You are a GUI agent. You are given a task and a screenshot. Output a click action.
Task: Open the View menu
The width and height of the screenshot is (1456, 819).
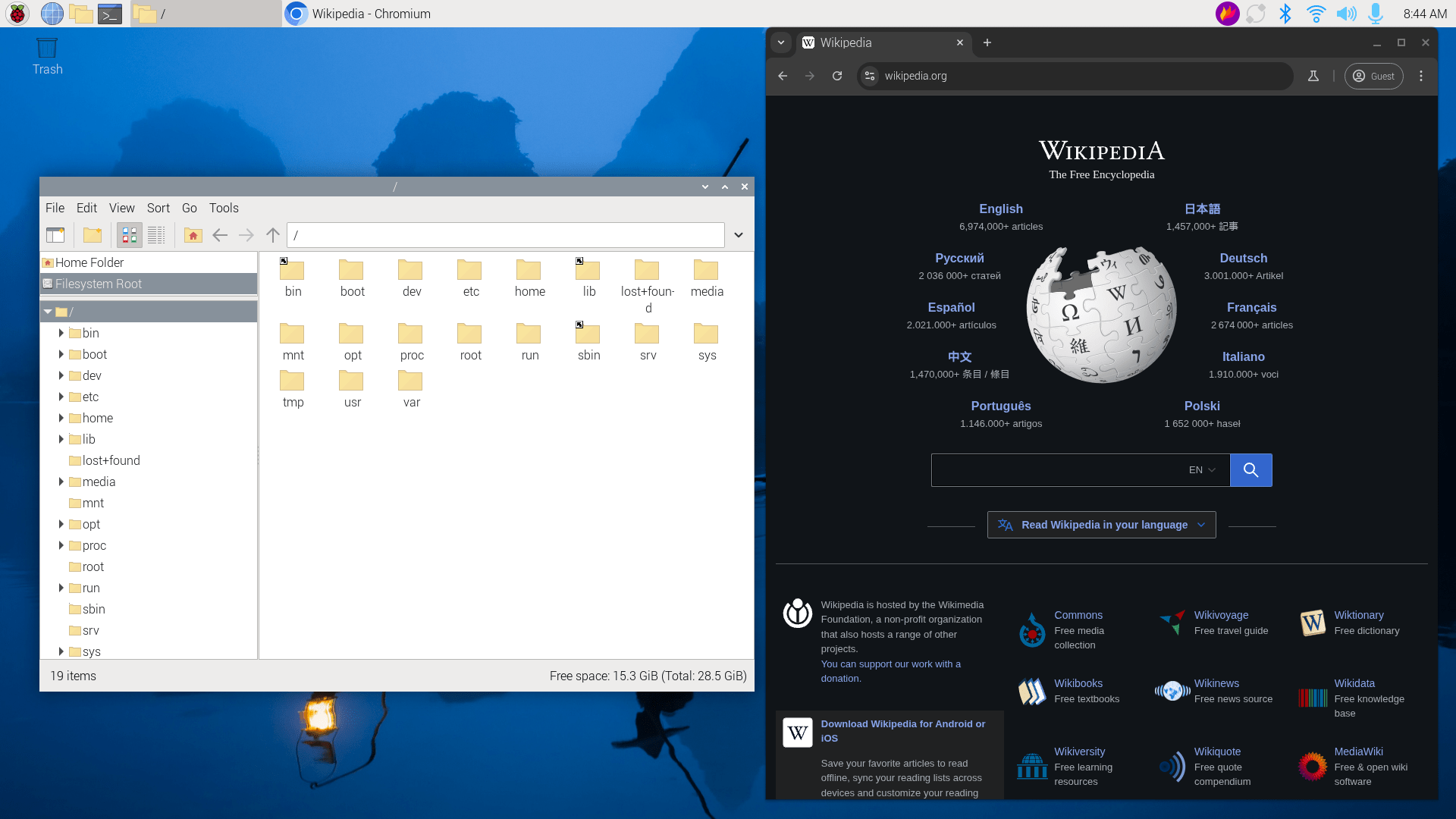(121, 208)
